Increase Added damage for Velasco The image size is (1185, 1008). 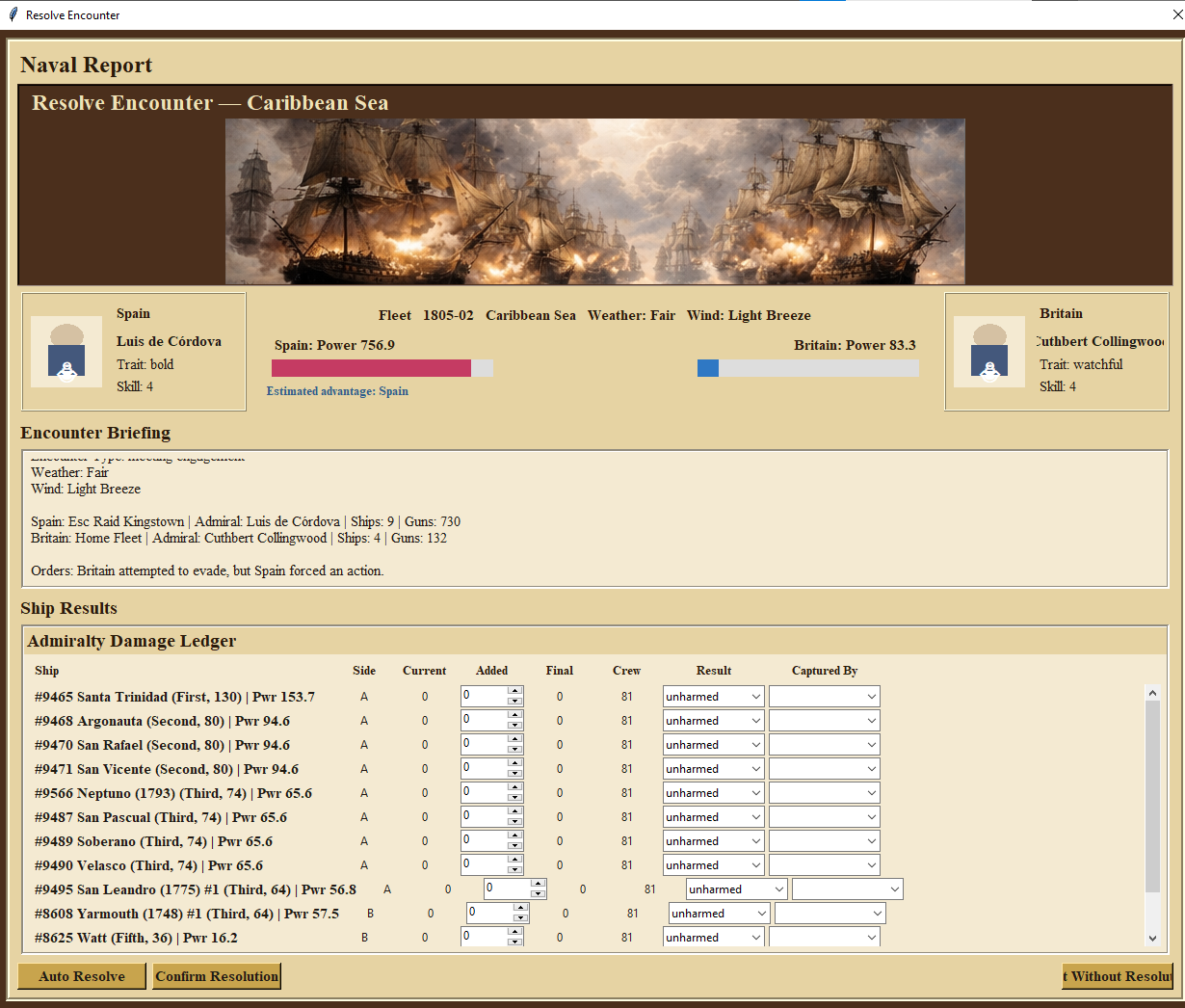point(515,860)
